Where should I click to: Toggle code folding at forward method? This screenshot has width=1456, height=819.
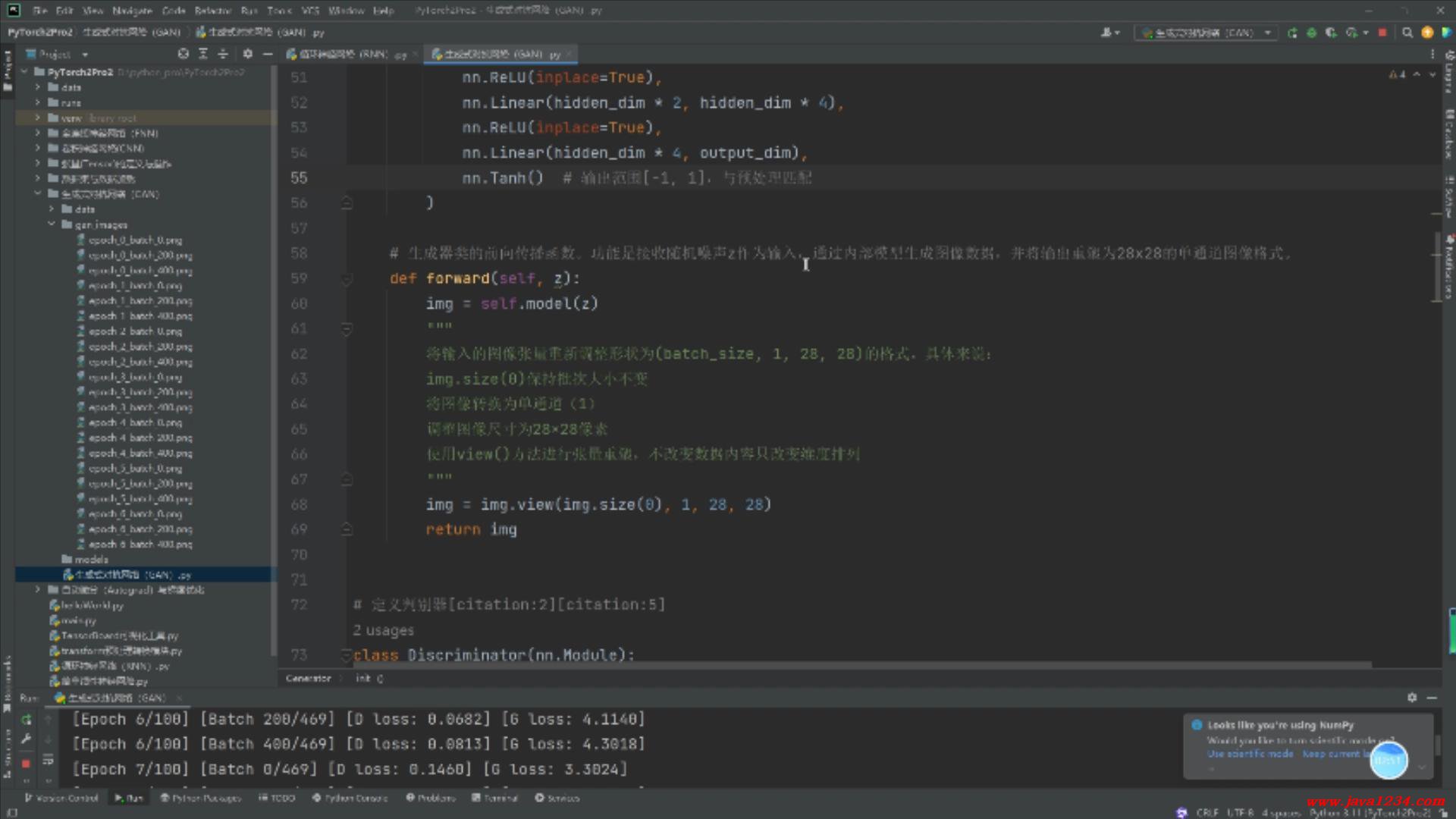[x=347, y=279]
